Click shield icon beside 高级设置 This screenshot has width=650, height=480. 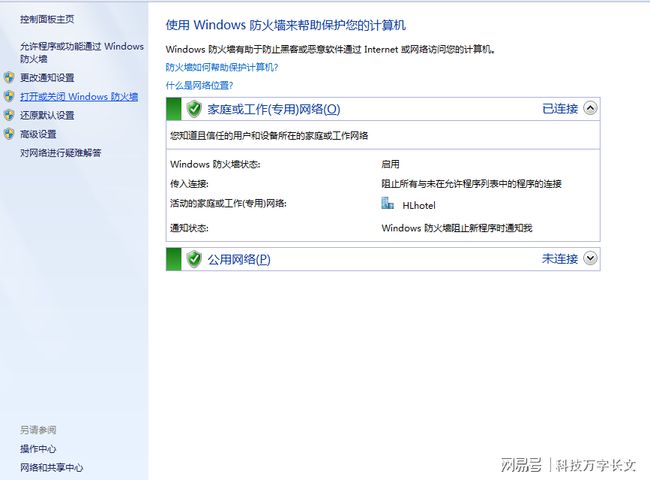[9, 133]
